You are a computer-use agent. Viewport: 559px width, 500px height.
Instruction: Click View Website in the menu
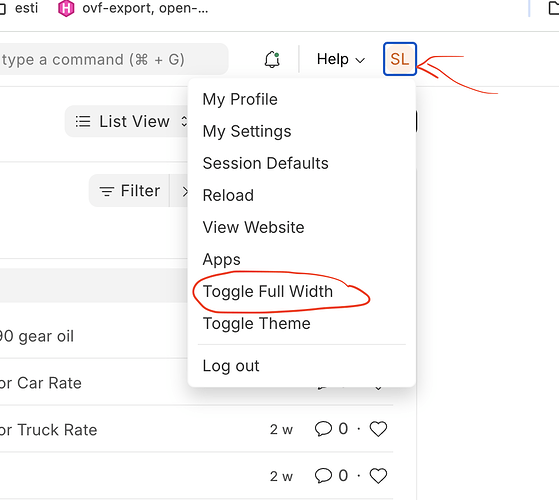(x=253, y=227)
